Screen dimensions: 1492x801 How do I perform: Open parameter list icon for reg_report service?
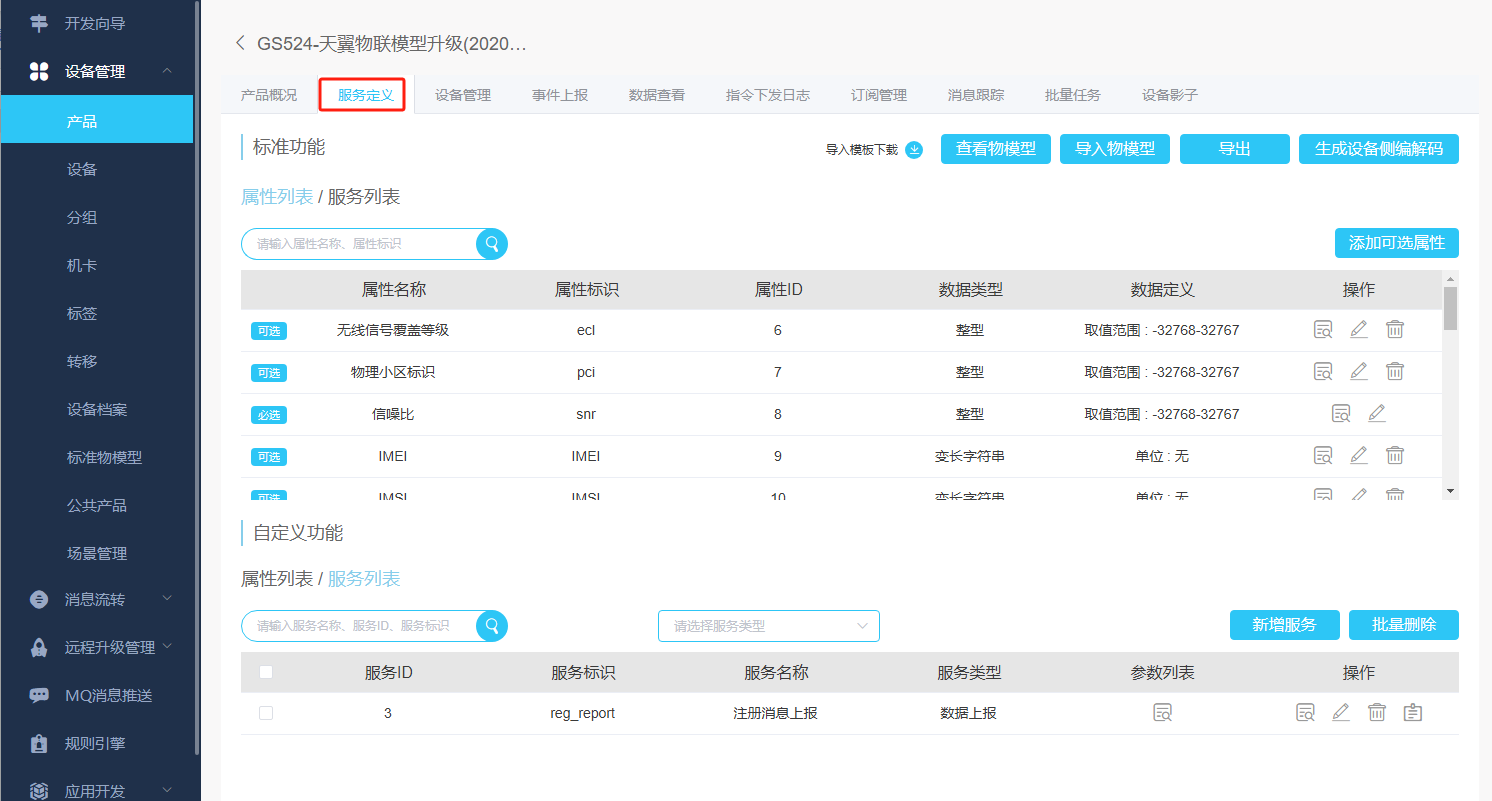point(1162,713)
